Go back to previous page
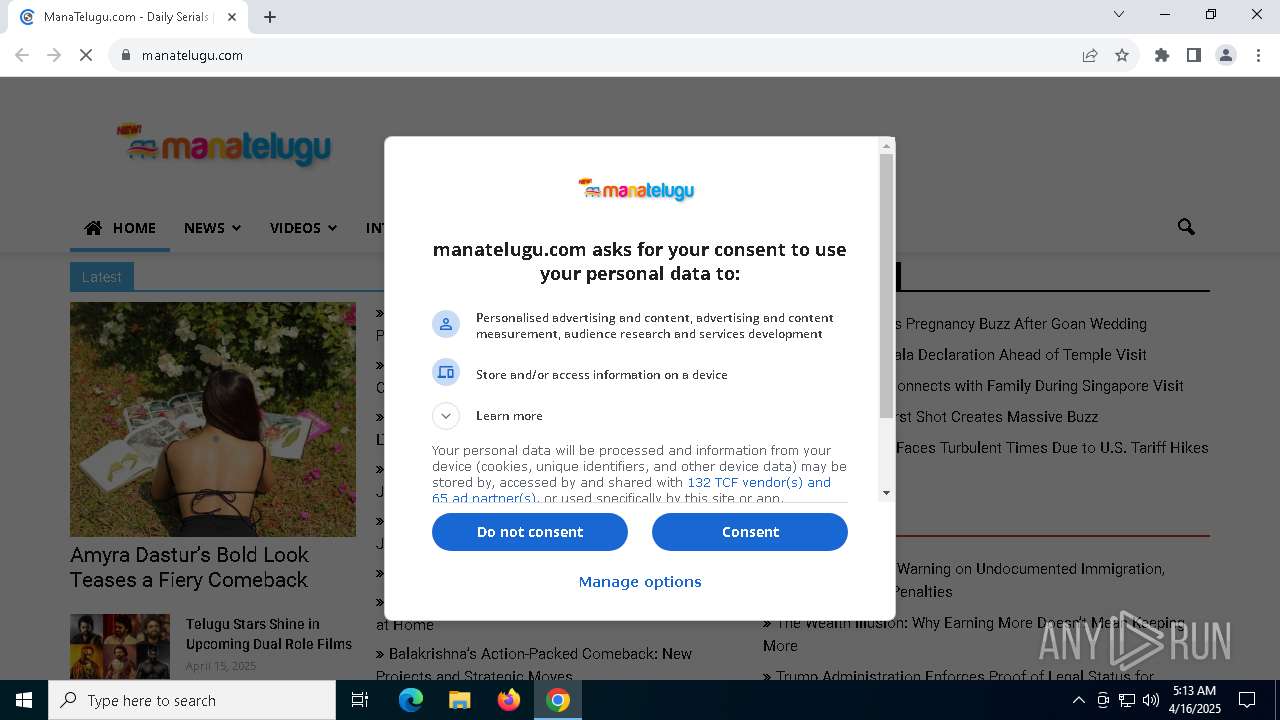 (x=22, y=55)
